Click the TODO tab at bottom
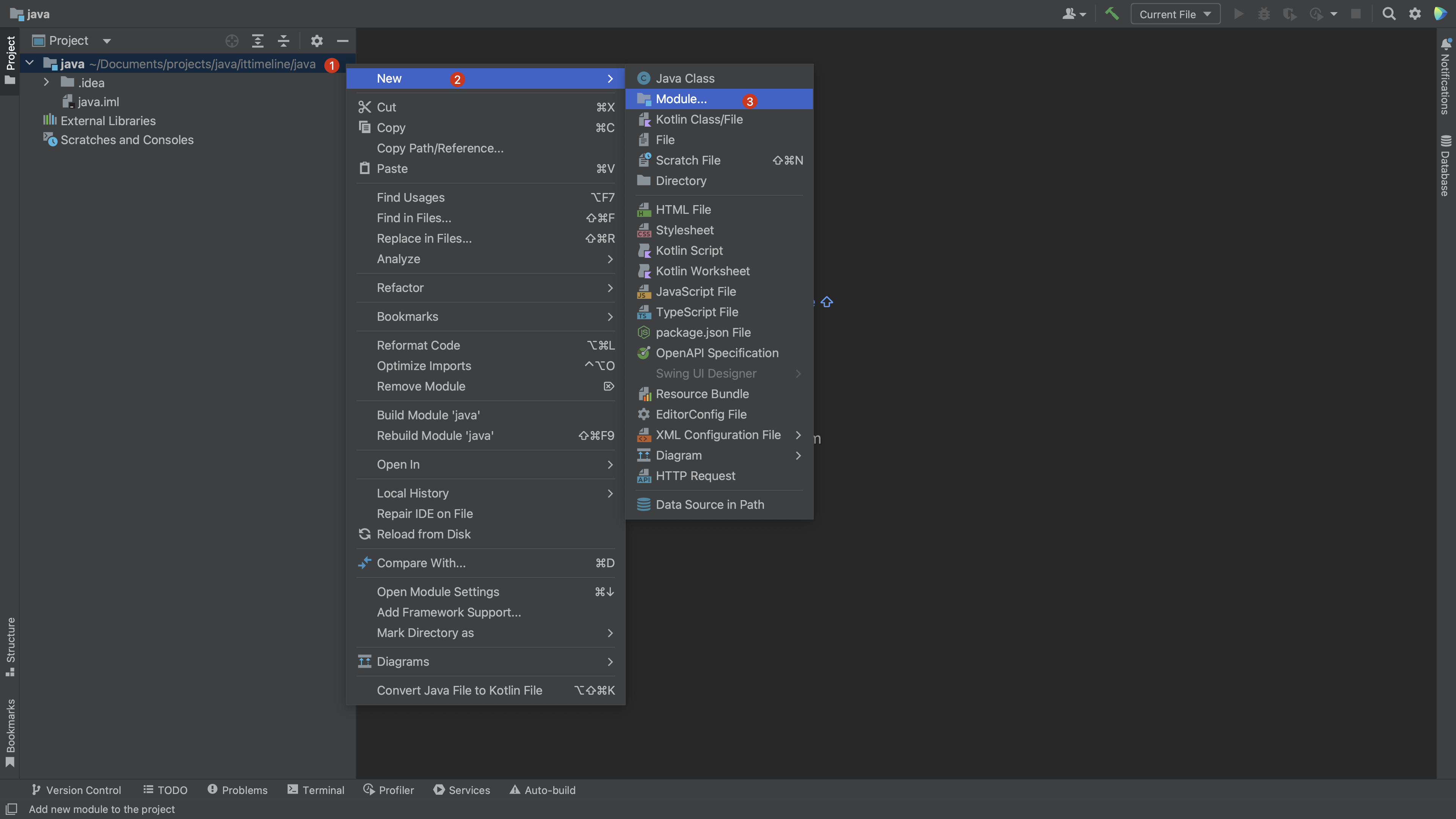1456x819 pixels. 172,790
